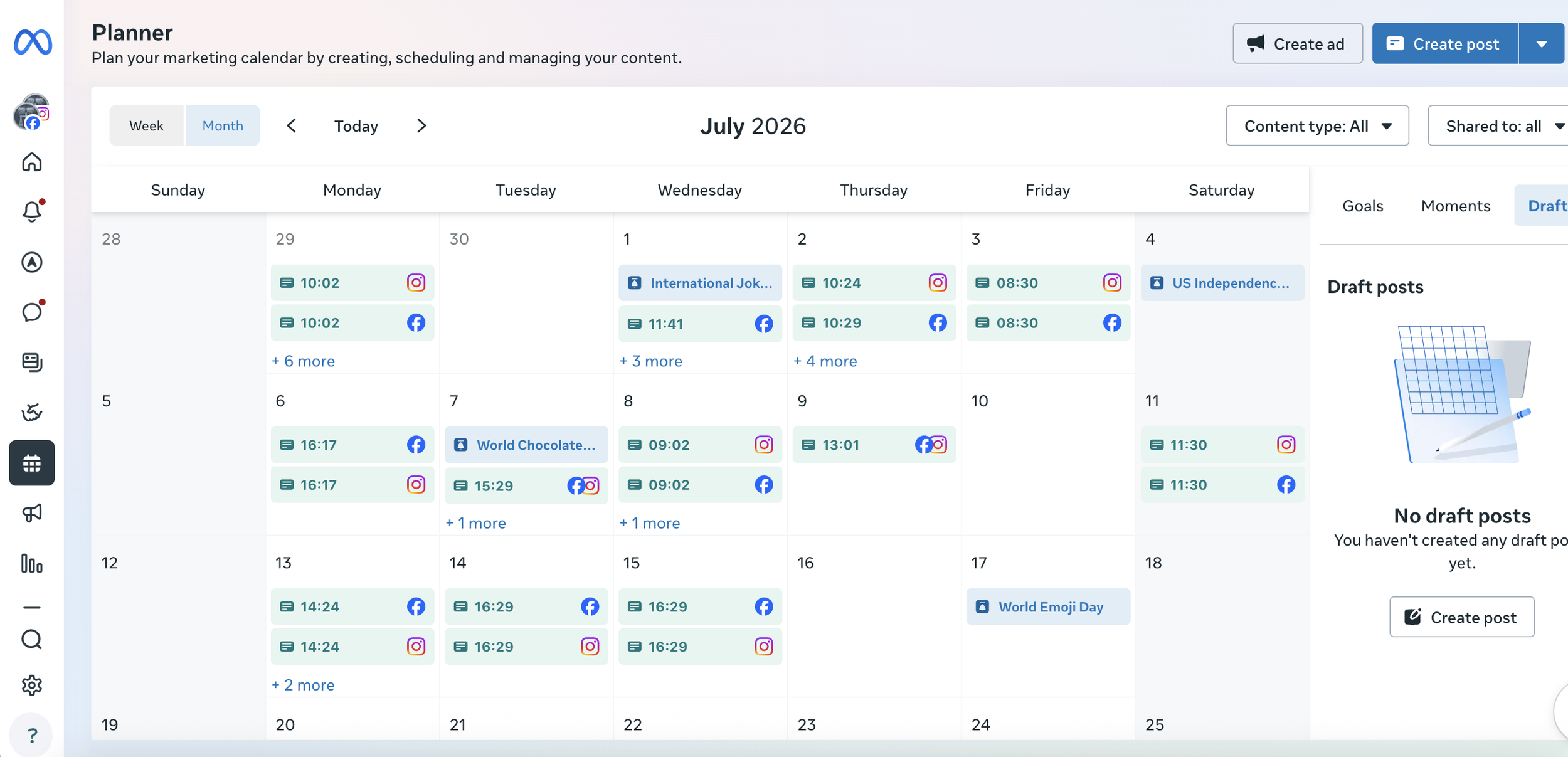Screen dimensions: 1568x757
Task: Open the World Emoji Day moment on July 17
Action: pyautogui.click(x=1048, y=606)
